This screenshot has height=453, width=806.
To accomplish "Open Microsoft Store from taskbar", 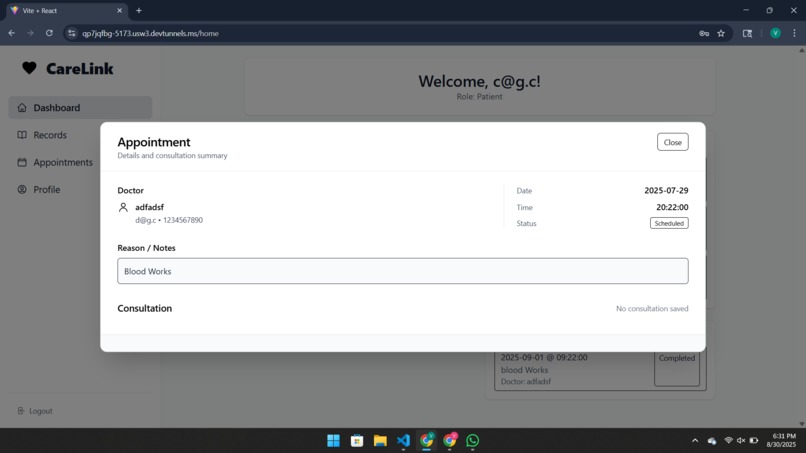I will 357,441.
